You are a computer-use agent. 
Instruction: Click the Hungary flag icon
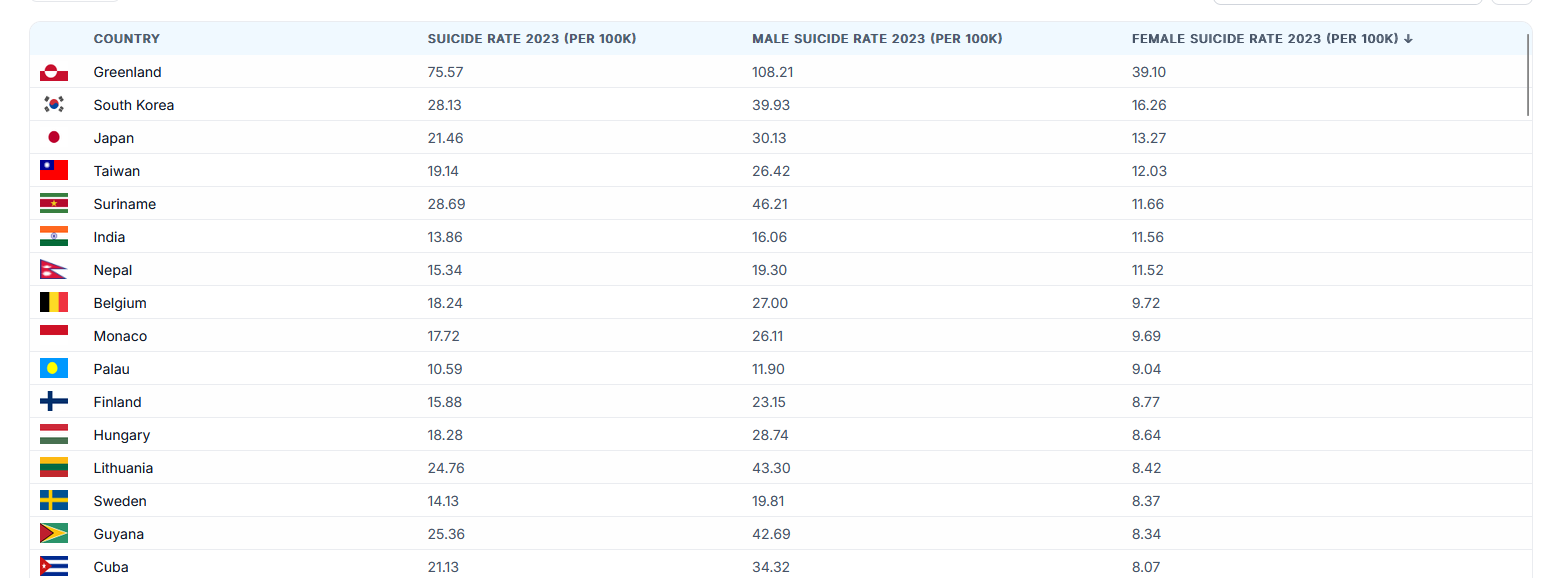coord(54,435)
